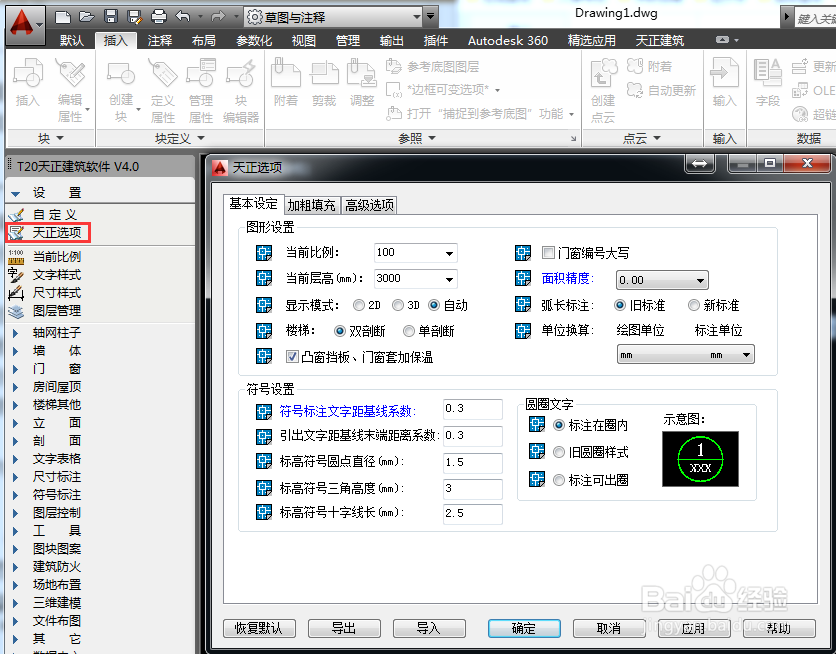Screen dimensions: 836x654
Task: Select 当前比例 in the sidebar
Action: (x=47, y=256)
